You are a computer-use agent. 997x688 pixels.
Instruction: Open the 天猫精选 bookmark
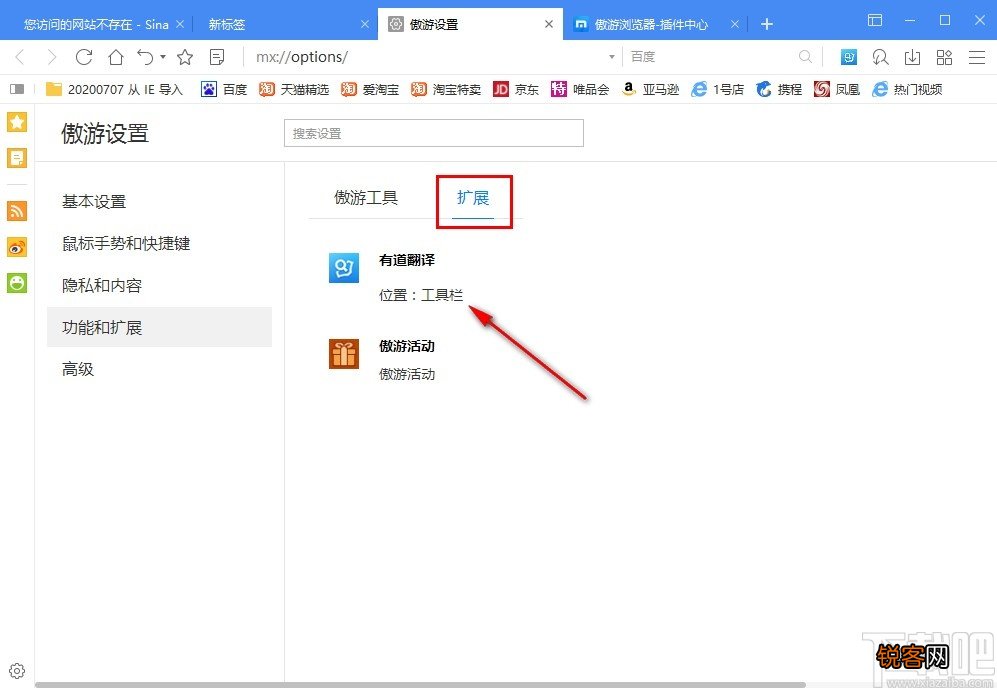point(294,89)
